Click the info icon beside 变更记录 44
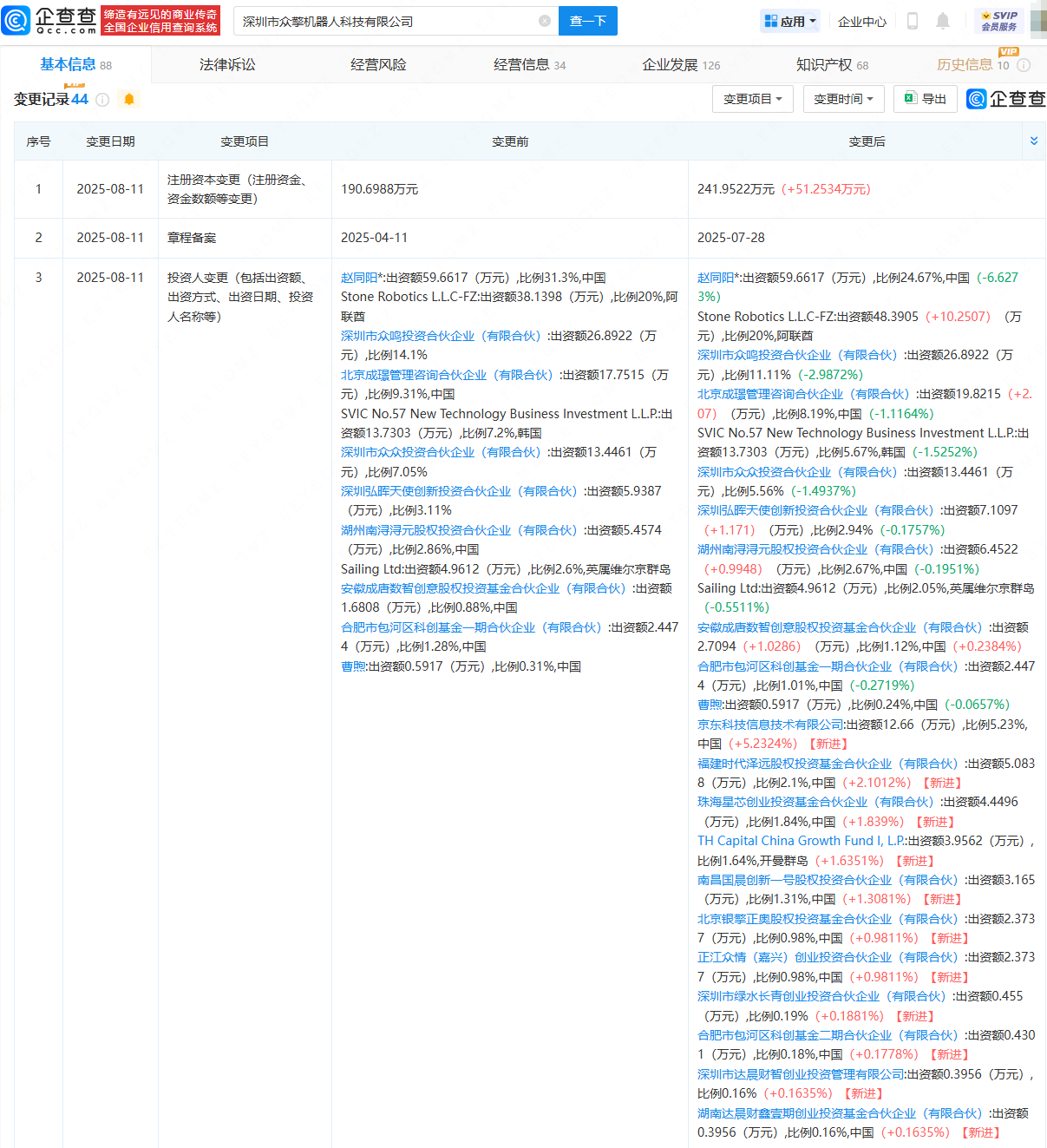The image size is (1047, 1148). pos(102,100)
